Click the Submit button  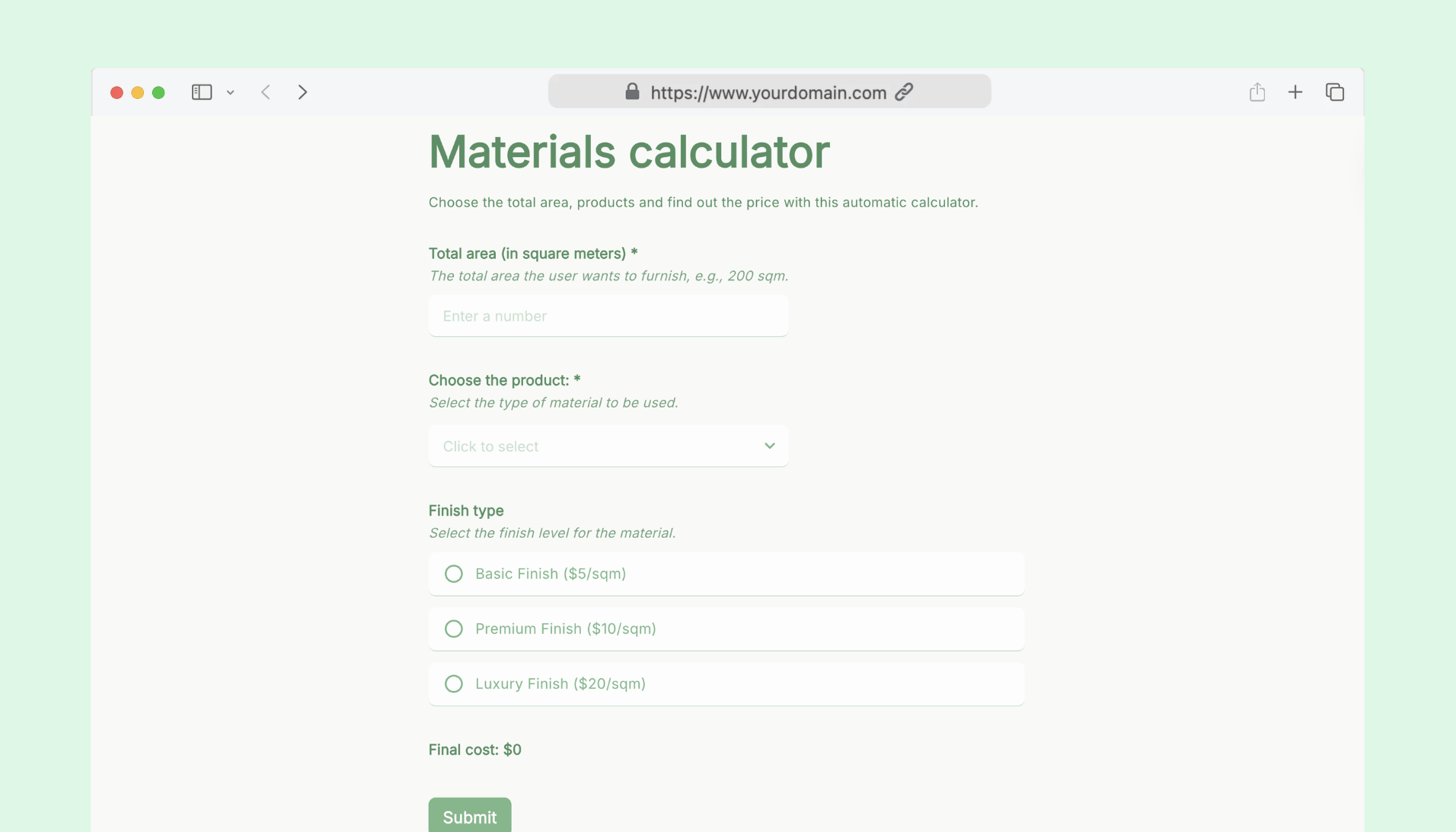(x=470, y=815)
